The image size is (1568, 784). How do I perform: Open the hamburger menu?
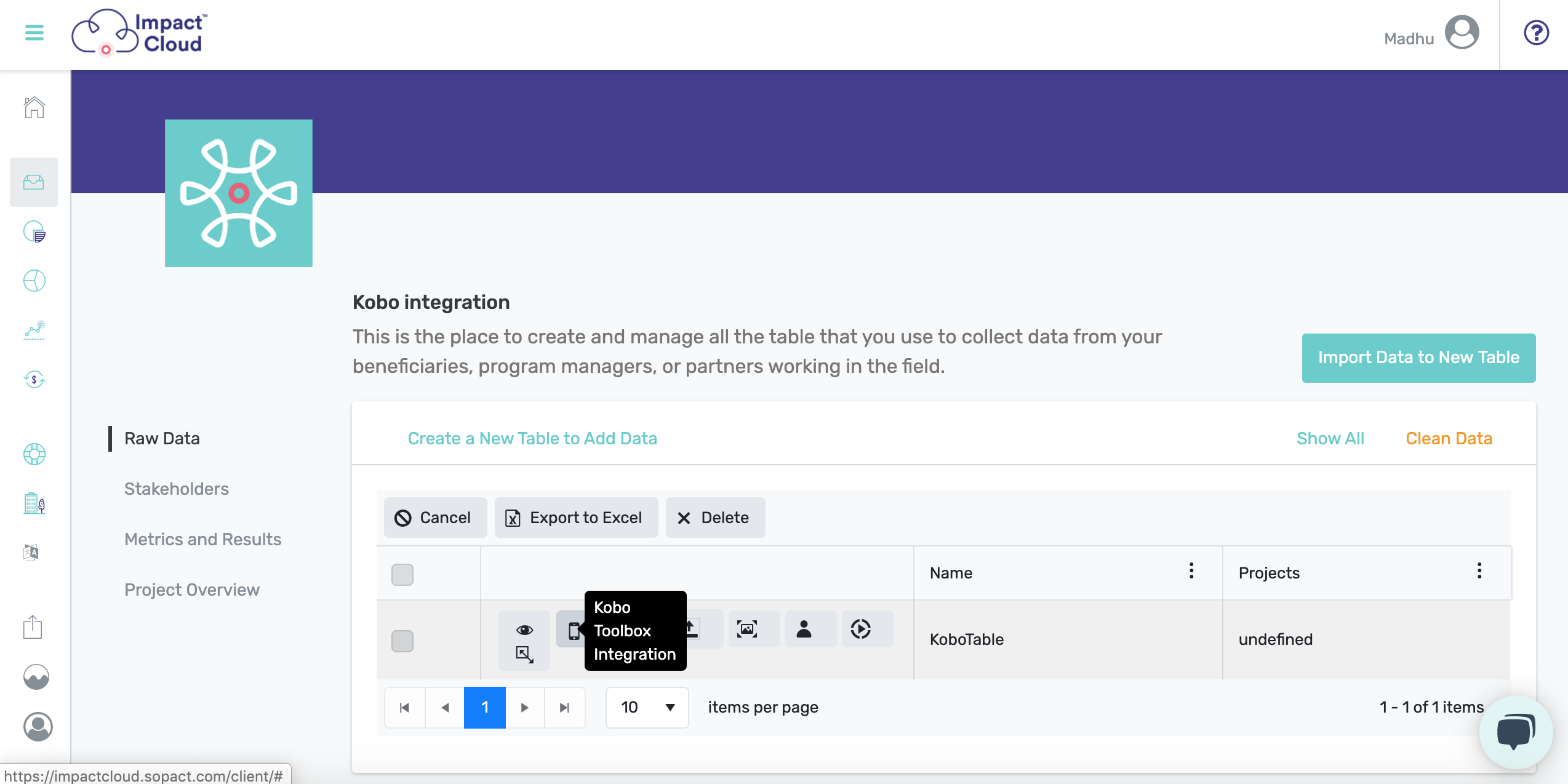(34, 33)
